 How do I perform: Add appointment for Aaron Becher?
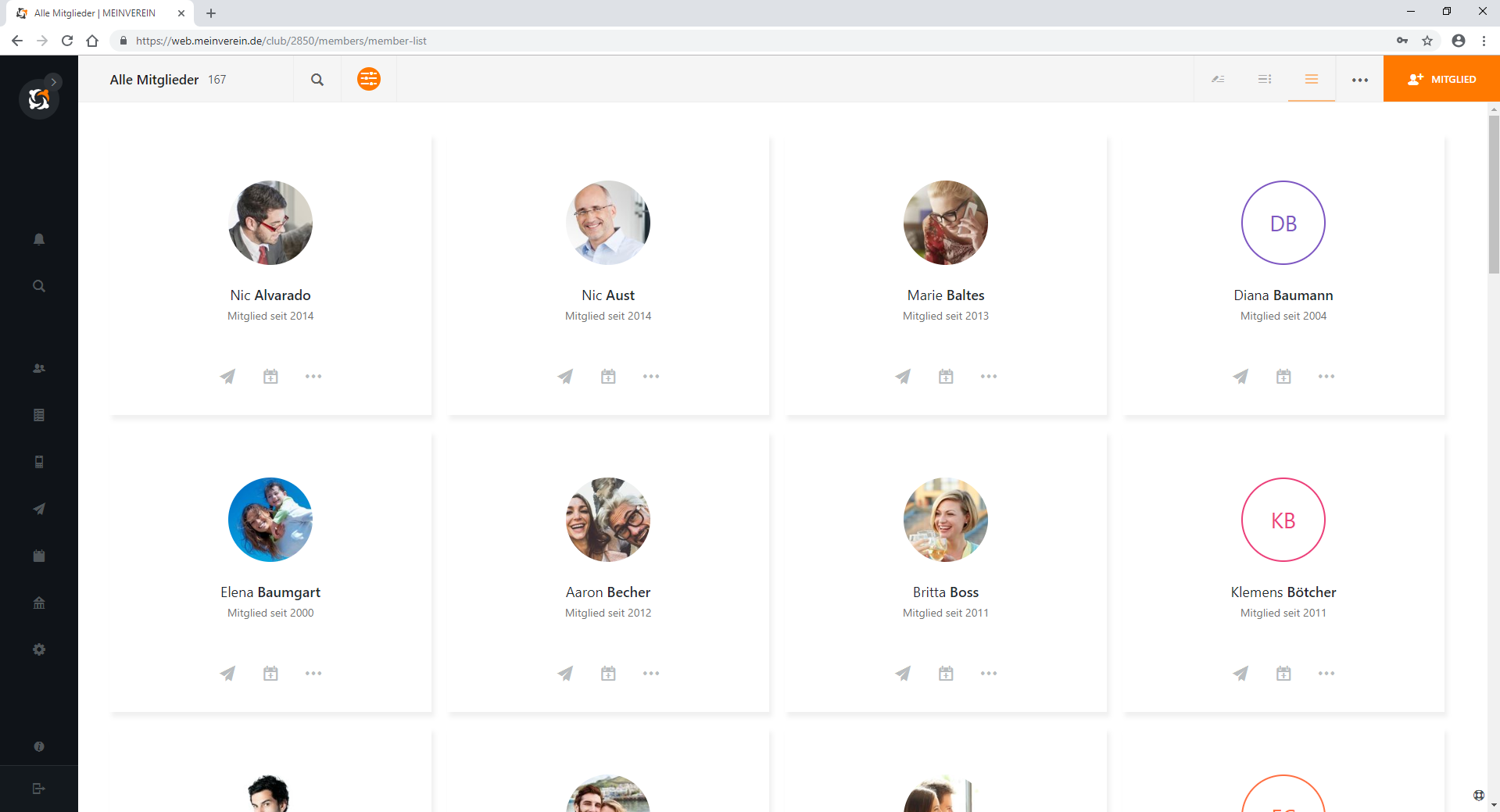[608, 674]
